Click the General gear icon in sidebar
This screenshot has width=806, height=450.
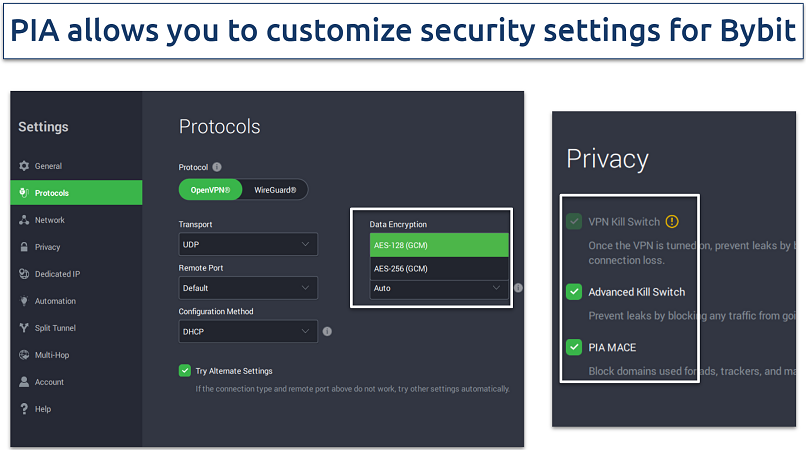(x=25, y=166)
